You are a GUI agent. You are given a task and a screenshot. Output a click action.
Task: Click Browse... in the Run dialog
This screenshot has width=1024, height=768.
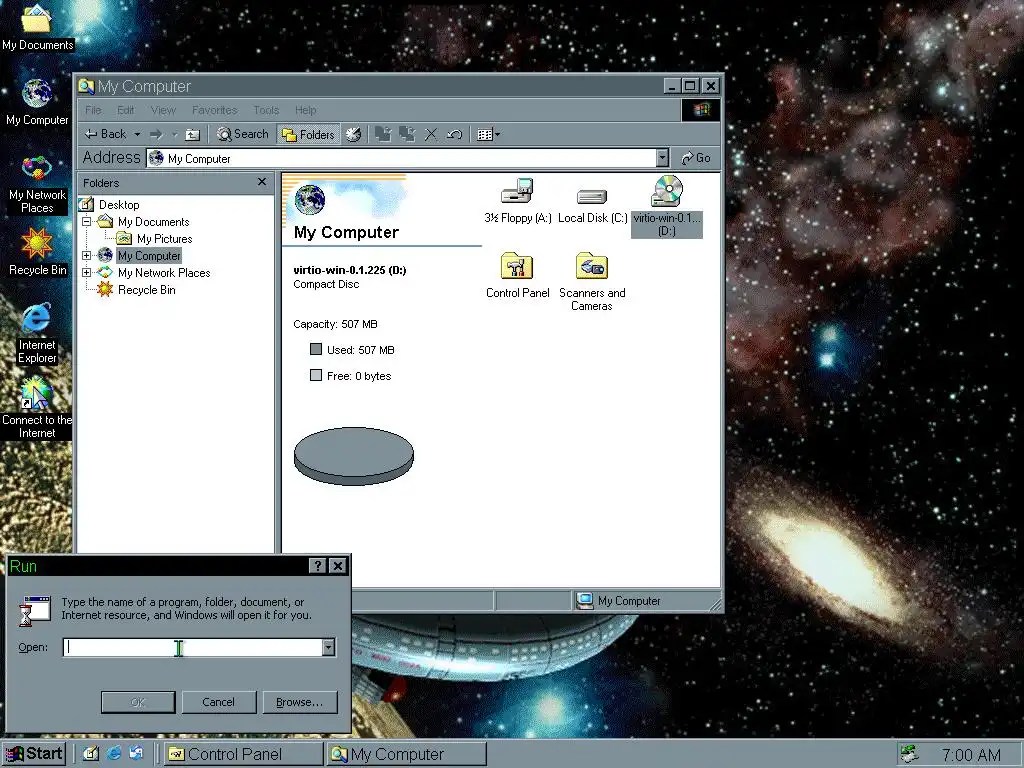click(x=300, y=702)
